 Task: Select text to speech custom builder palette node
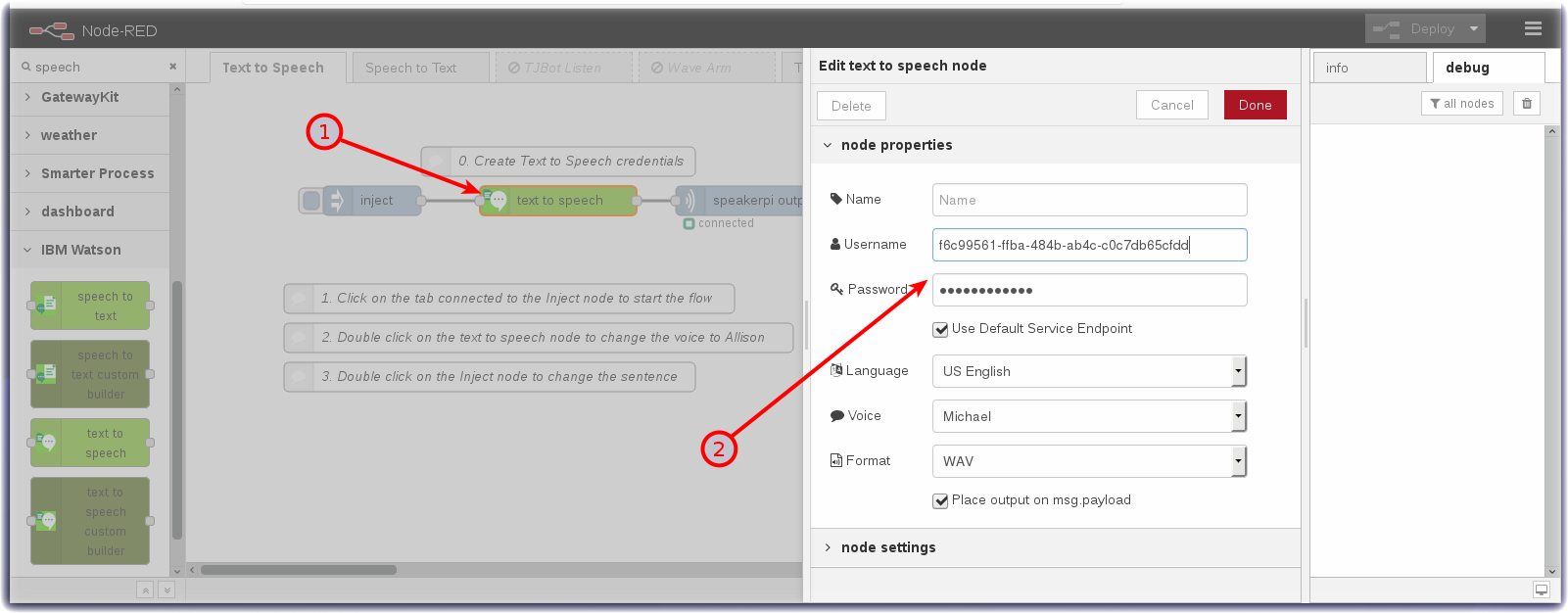pos(90,521)
